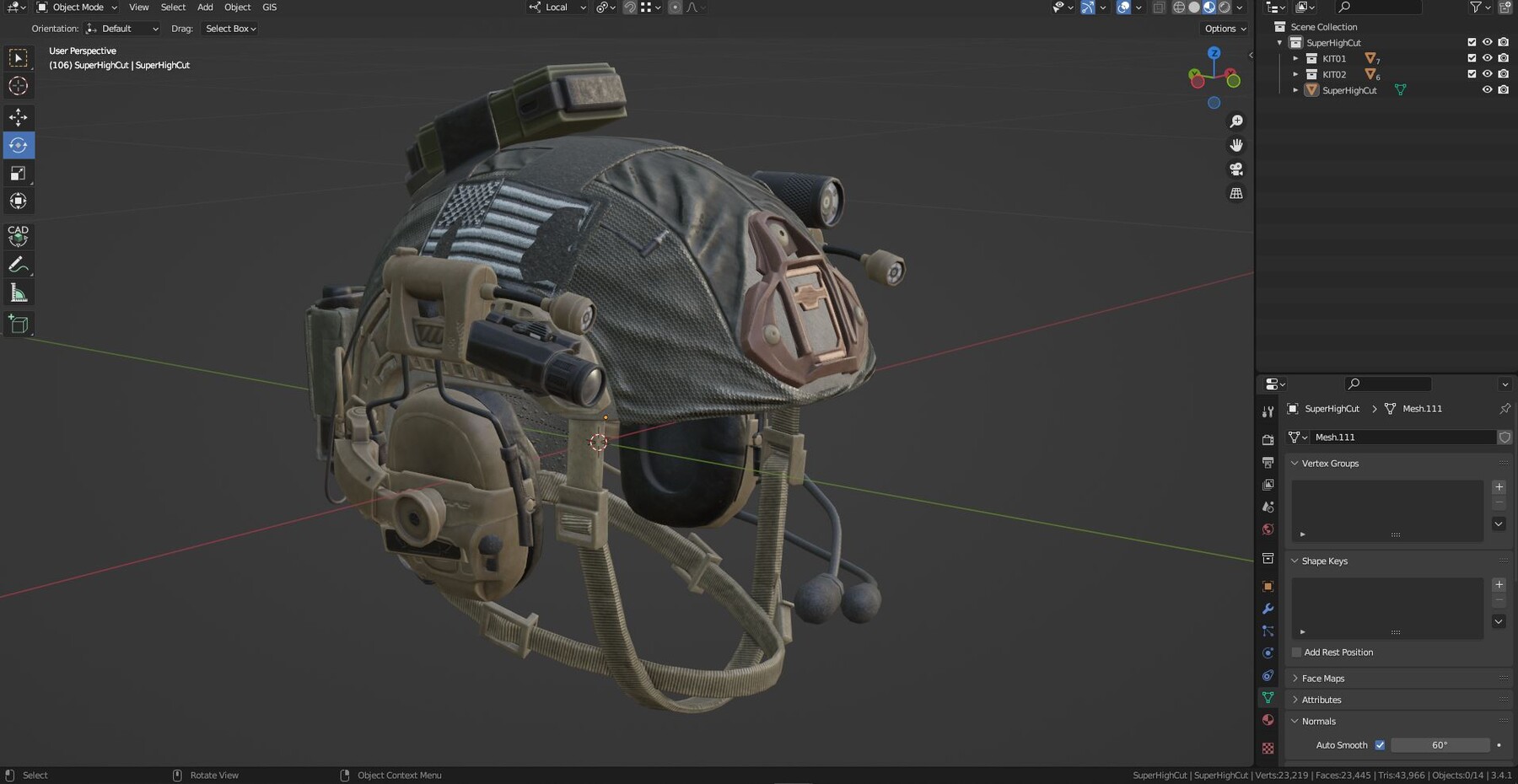Expand the Attributes panel
Image resolution: width=1518 pixels, height=784 pixels.
[1295, 700]
